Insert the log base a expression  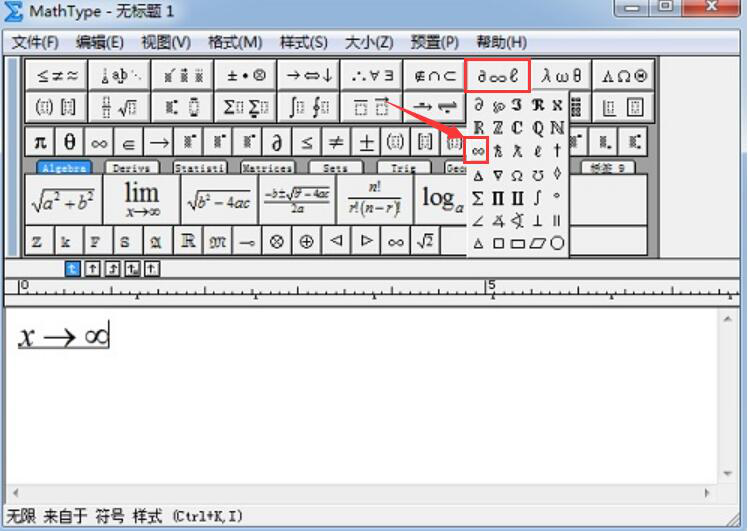[x=441, y=199]
